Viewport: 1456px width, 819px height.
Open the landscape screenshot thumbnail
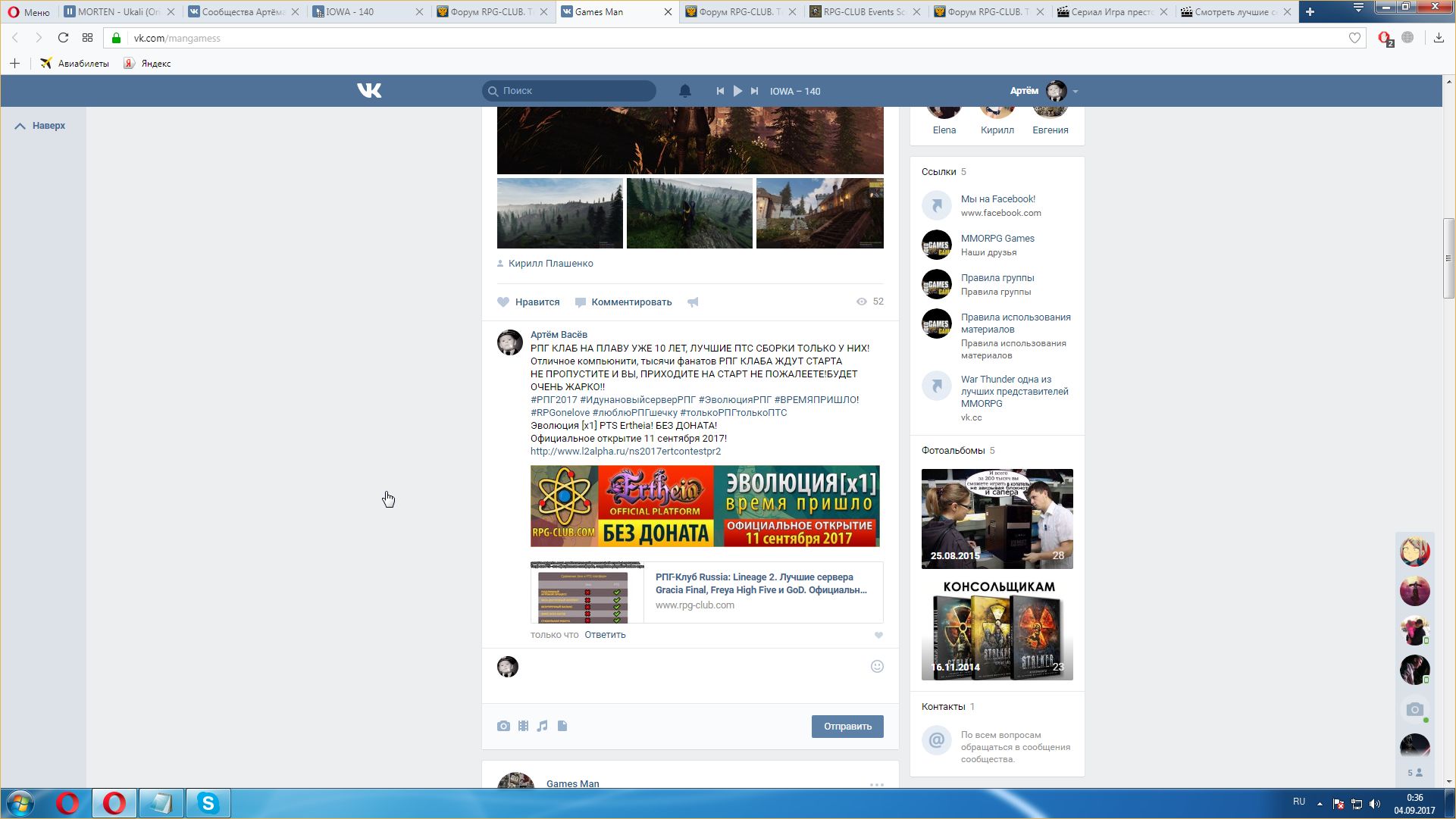(x=560, y=213)
